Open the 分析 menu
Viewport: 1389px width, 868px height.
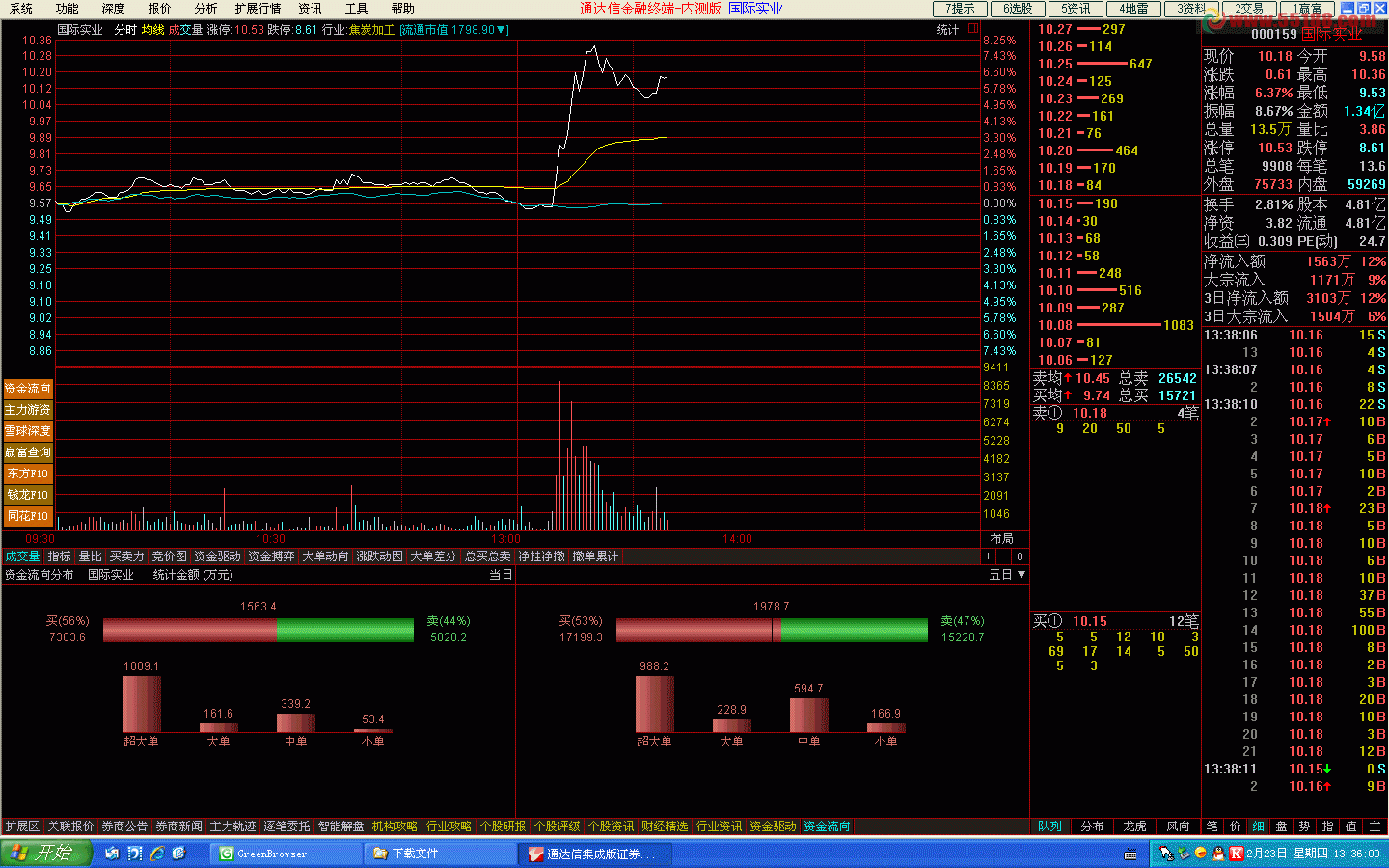(205, 8)
